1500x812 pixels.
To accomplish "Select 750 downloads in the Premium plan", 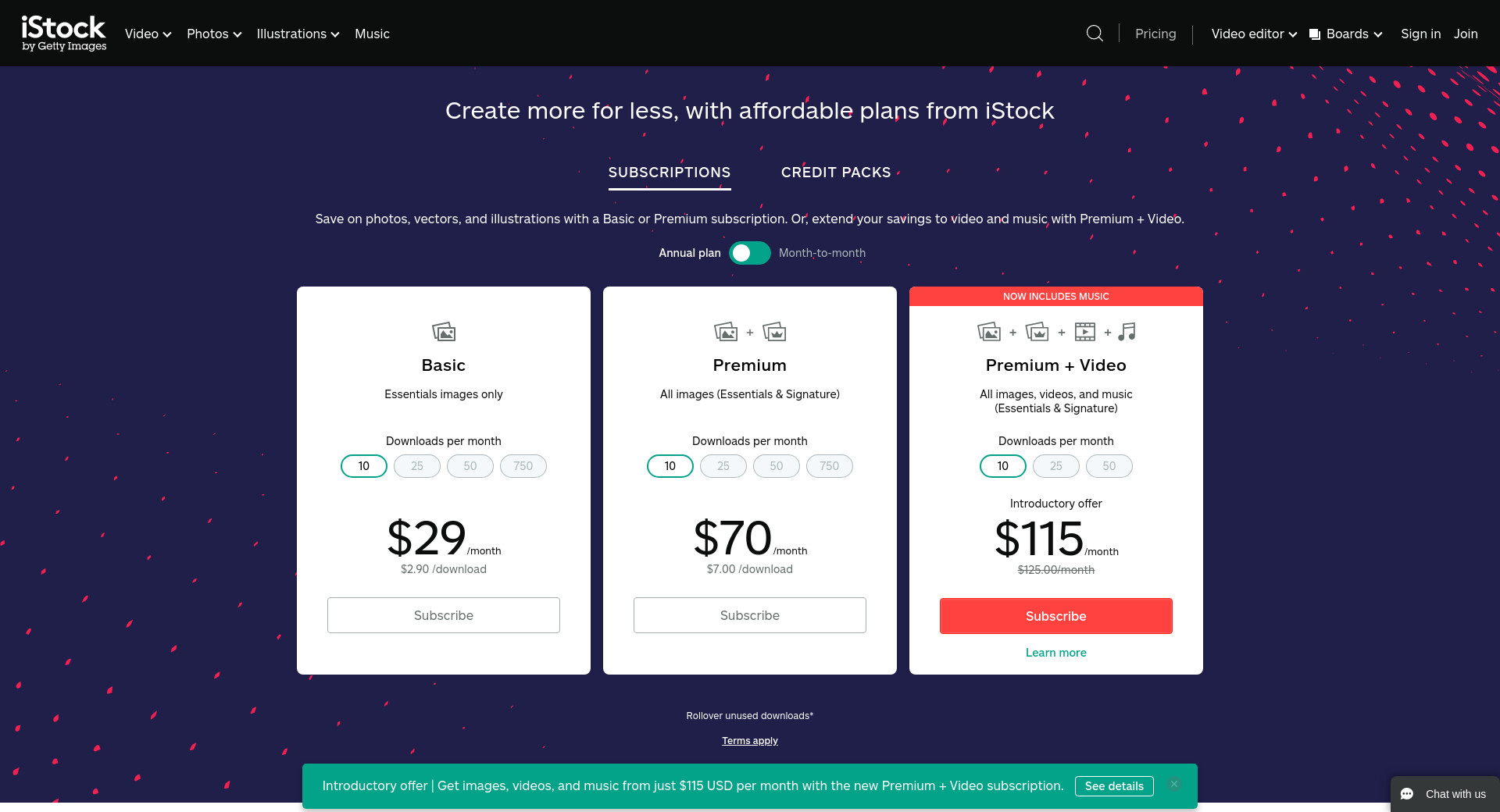I will (830, 466).
